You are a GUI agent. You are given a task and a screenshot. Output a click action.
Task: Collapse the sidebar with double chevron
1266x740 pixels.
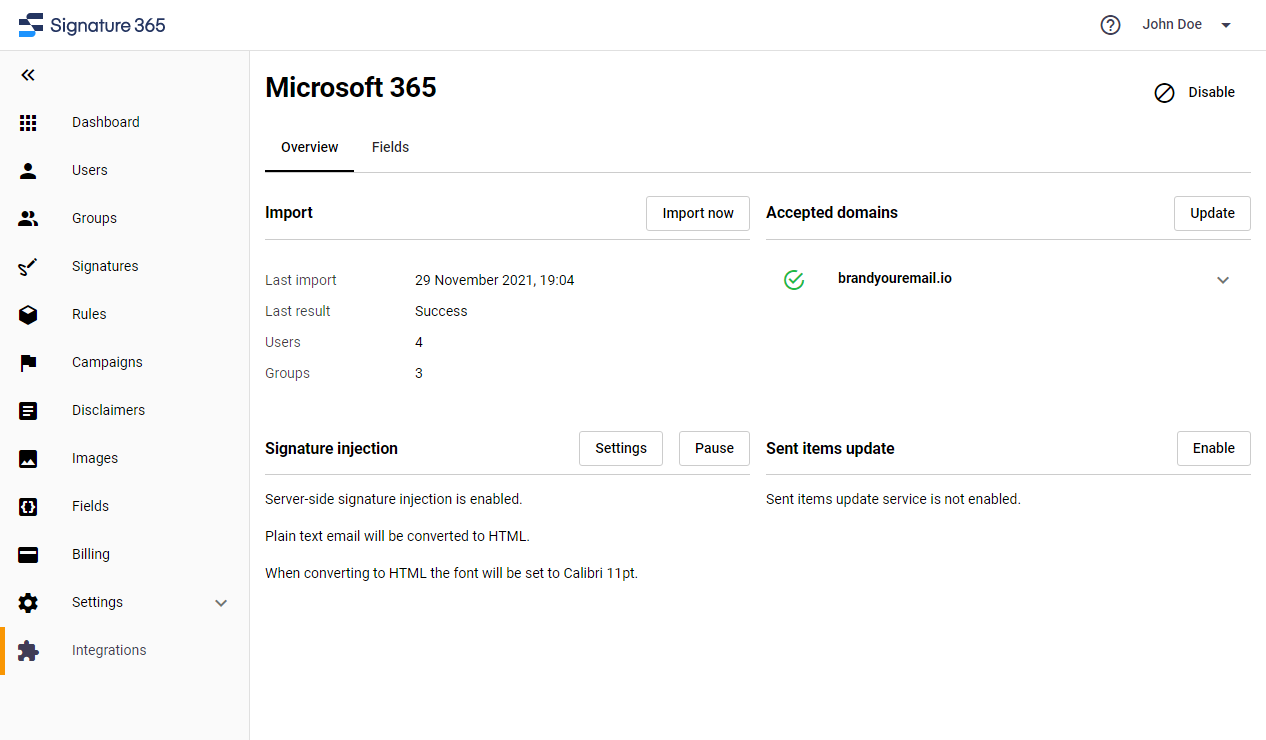click(x=28, y=75)
